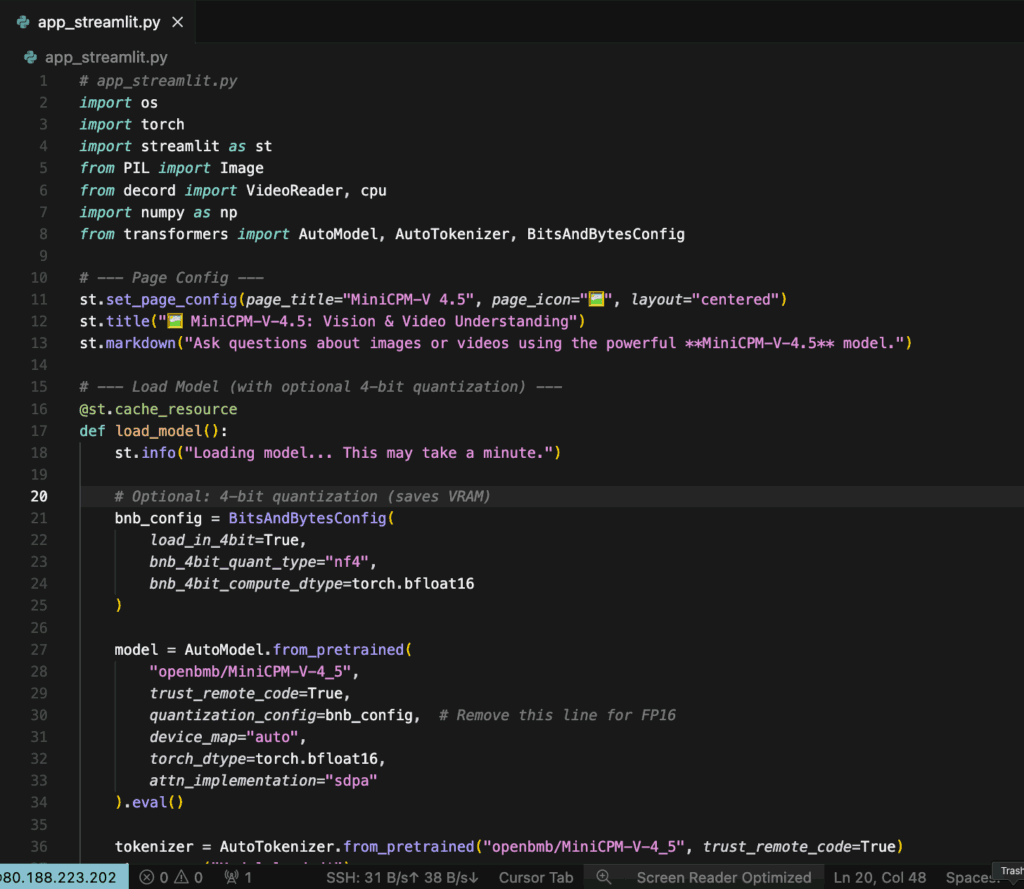Click SSH transfer rate status entry

(402, 877)
